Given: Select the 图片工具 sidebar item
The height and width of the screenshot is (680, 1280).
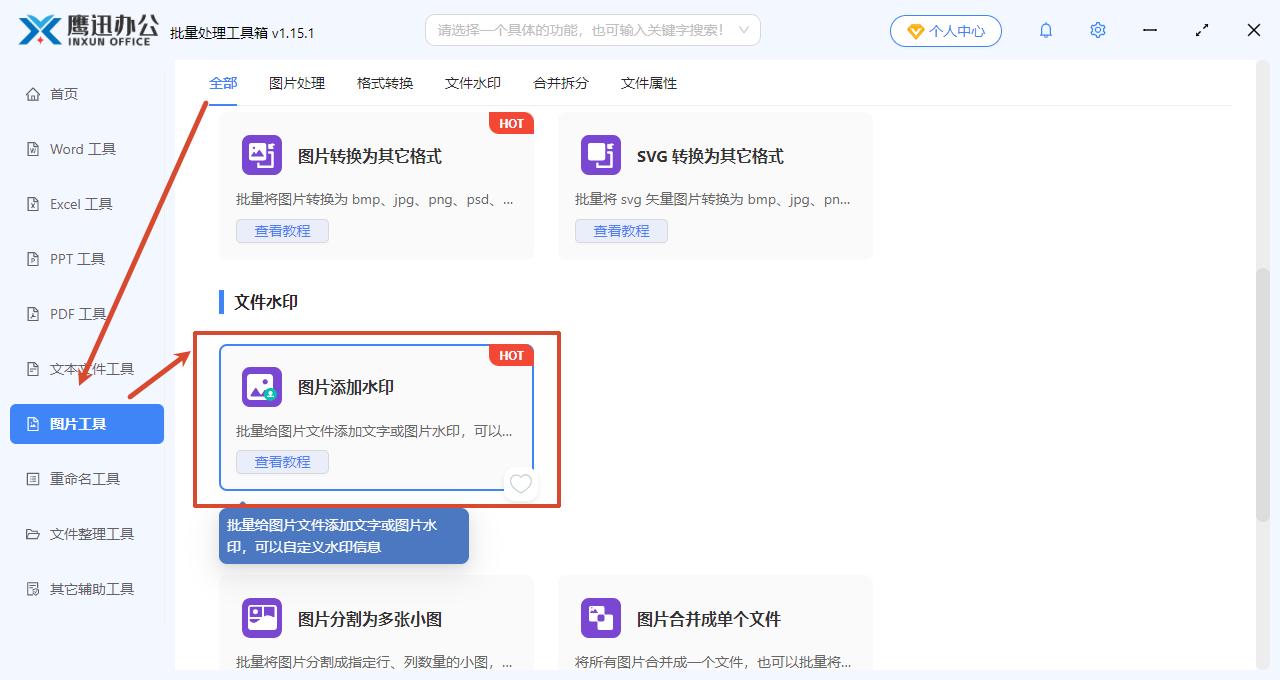Looking at the screenshot, I should pyautogui.click(x=87, y=424).
